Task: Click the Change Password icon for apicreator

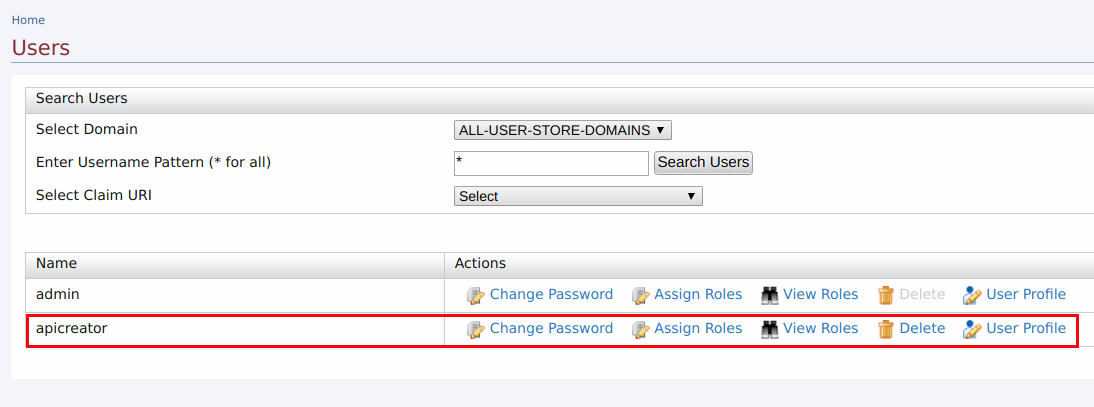Action: 475,329
